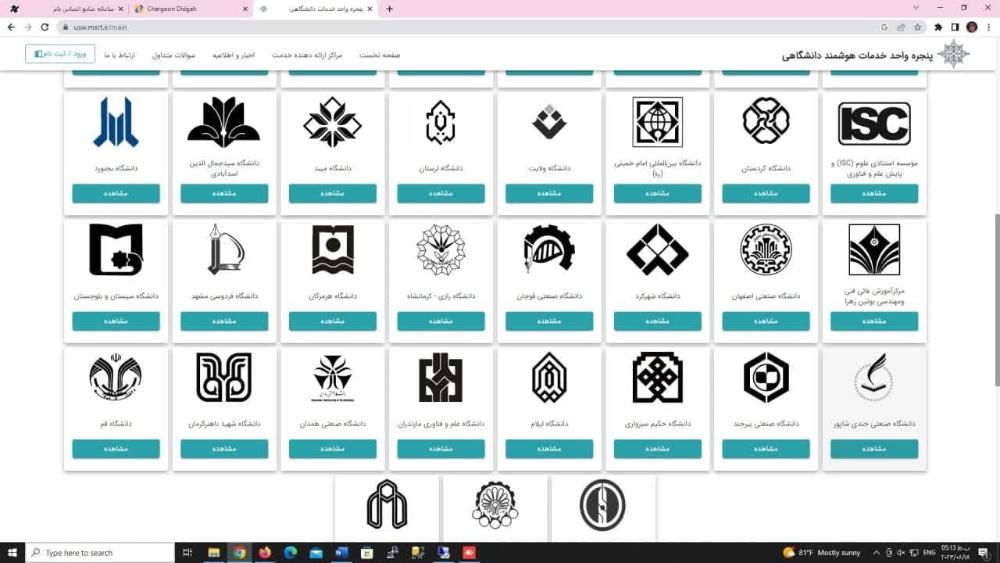Click the Birjand University of Technology logo
Viewport: 1000px width, 563px height.
[766, 377]
